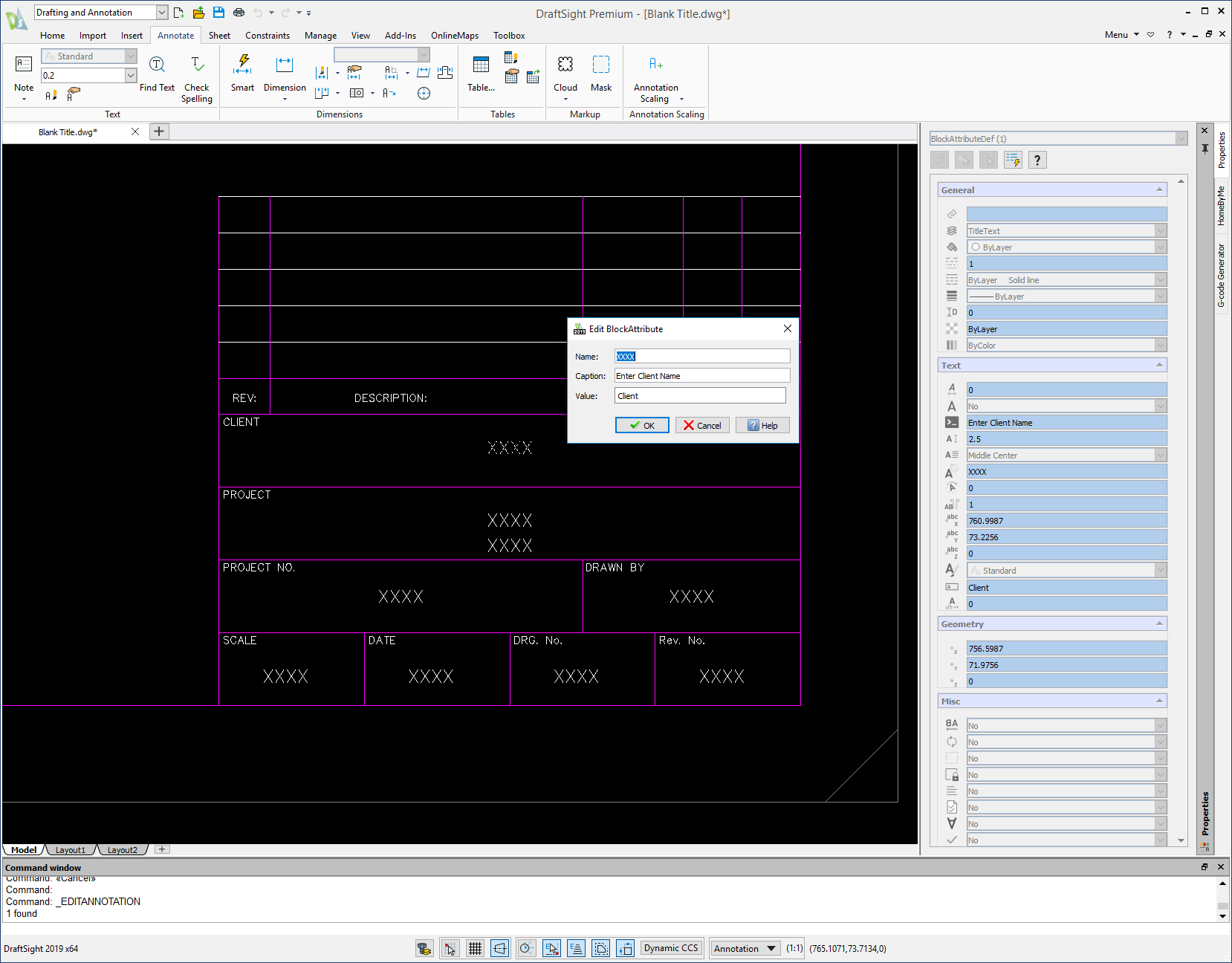Click the Caption field showing Enter Client Name

coord(701,375)
